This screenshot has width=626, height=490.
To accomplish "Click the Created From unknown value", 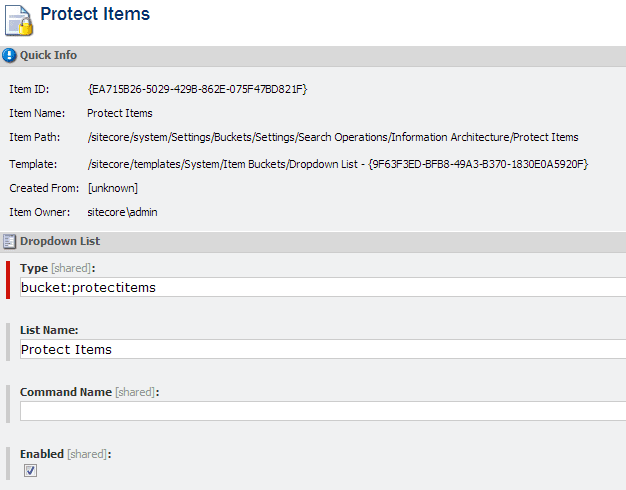I will coord(112,188).
